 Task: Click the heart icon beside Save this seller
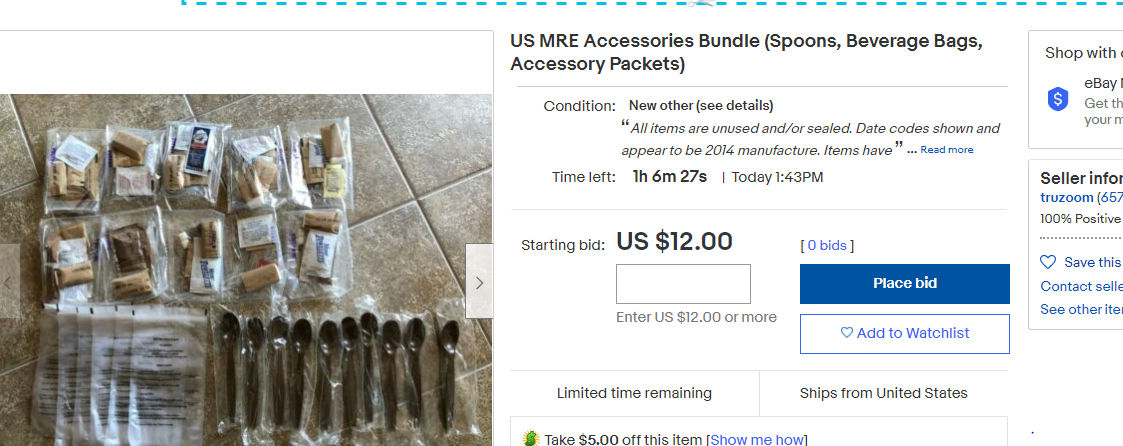point(1048,262)
